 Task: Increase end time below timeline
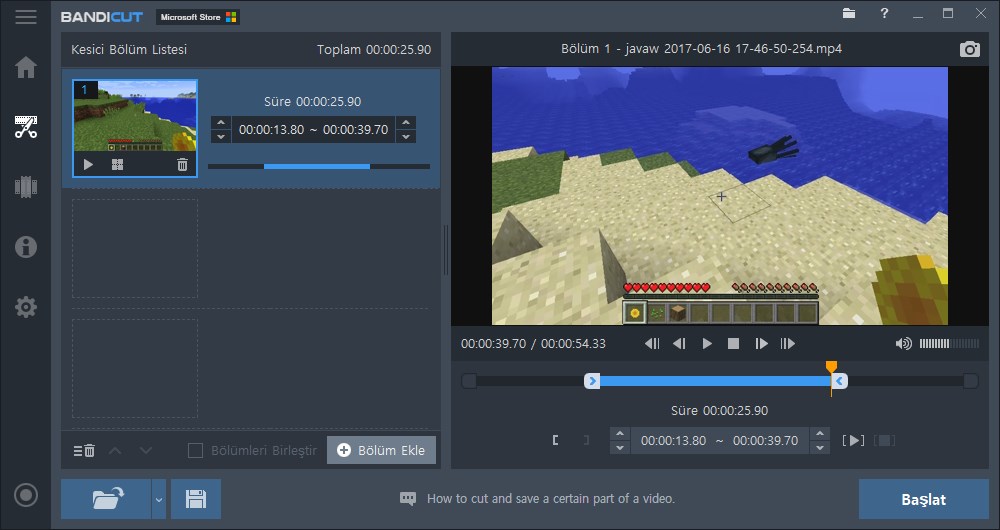tap(820, 434)
